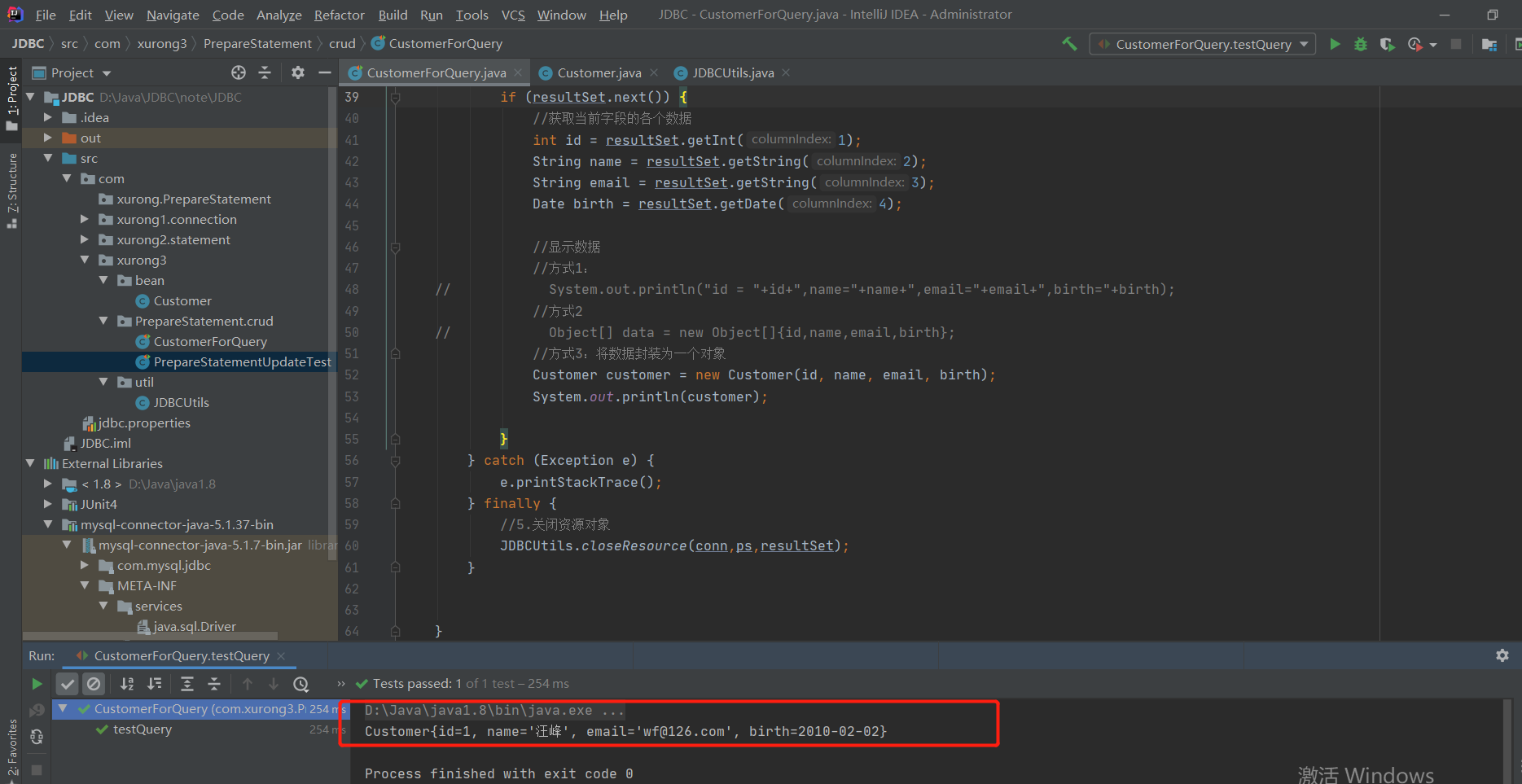Viewport: 1522px width, 784px height.
Task: Click the Project panel horizontal scrollbar
Action: (x=150, y=636)
